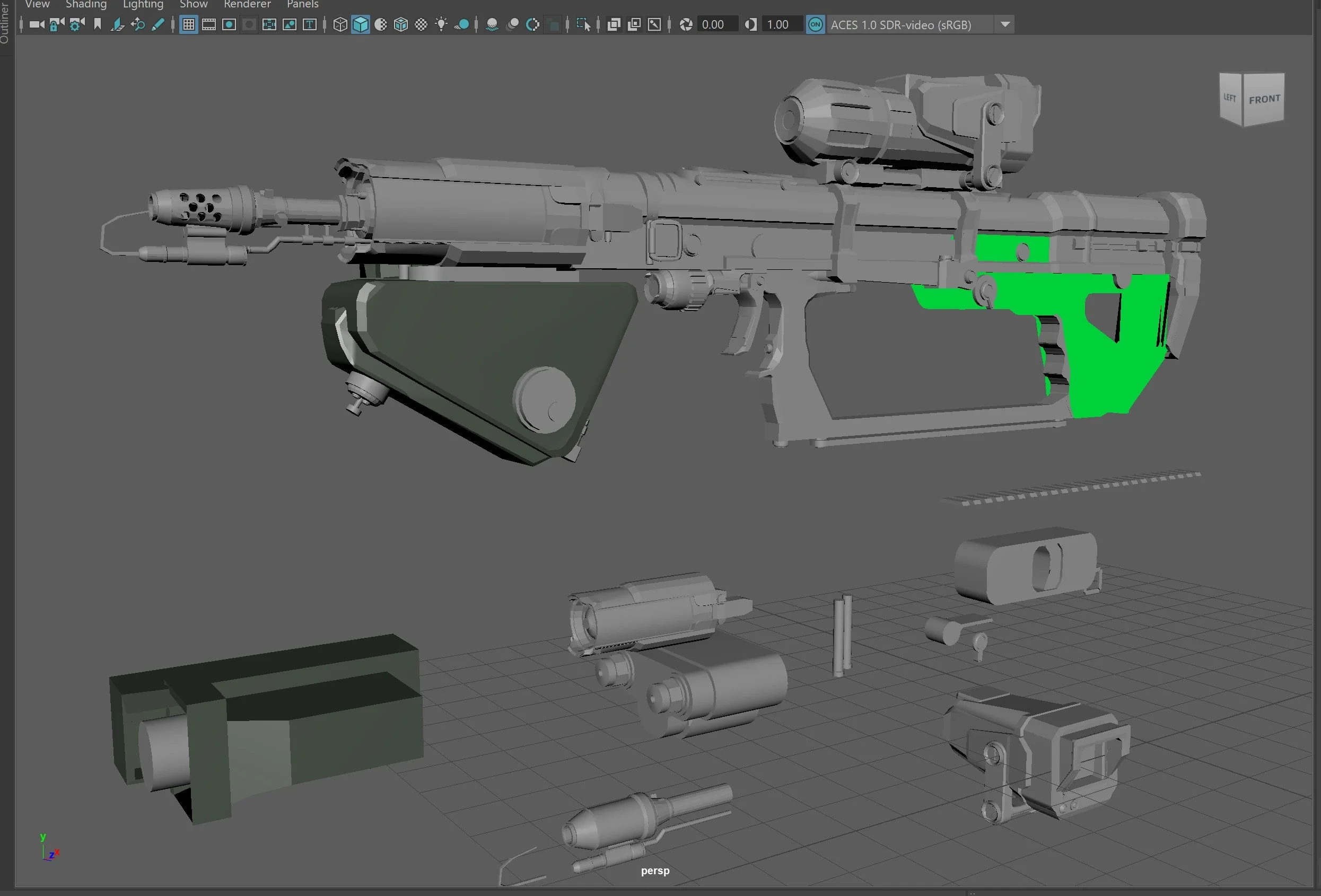This screenshot has height=896, width=1321.
Task: Toggle the Safe Title icon
Action: [x=310, y=24]
